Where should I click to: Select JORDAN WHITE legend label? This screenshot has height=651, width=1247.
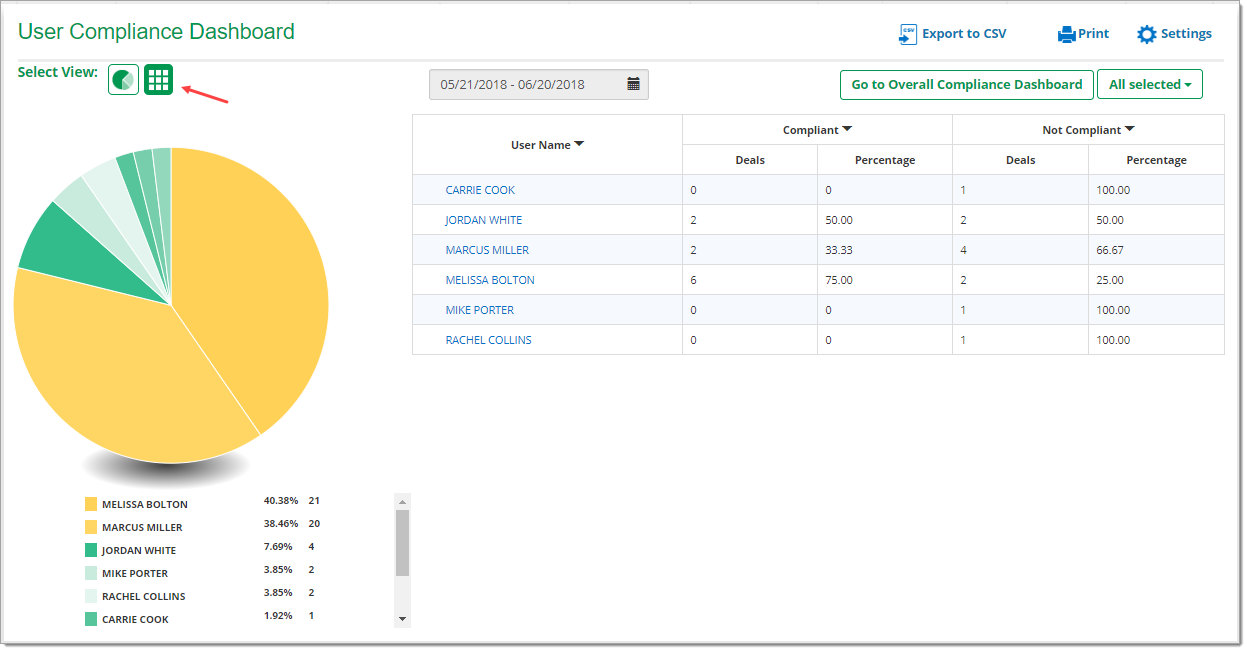(139, 551)
